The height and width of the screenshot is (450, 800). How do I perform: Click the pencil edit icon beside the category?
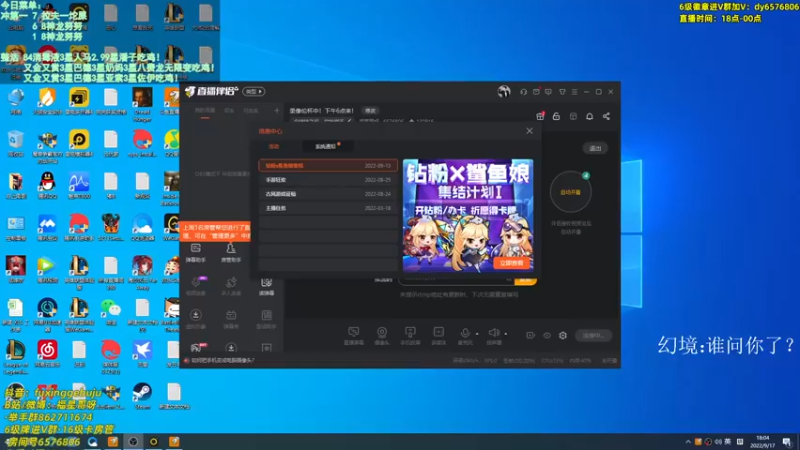click(x=349, y=121)
